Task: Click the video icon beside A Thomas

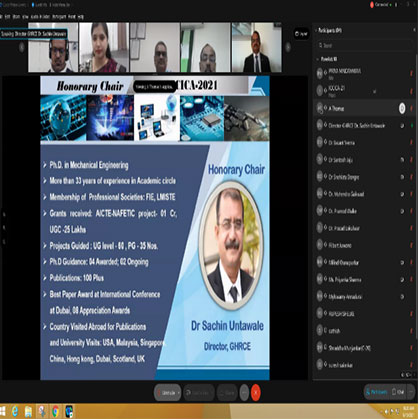Action: (x=402, y=108)
